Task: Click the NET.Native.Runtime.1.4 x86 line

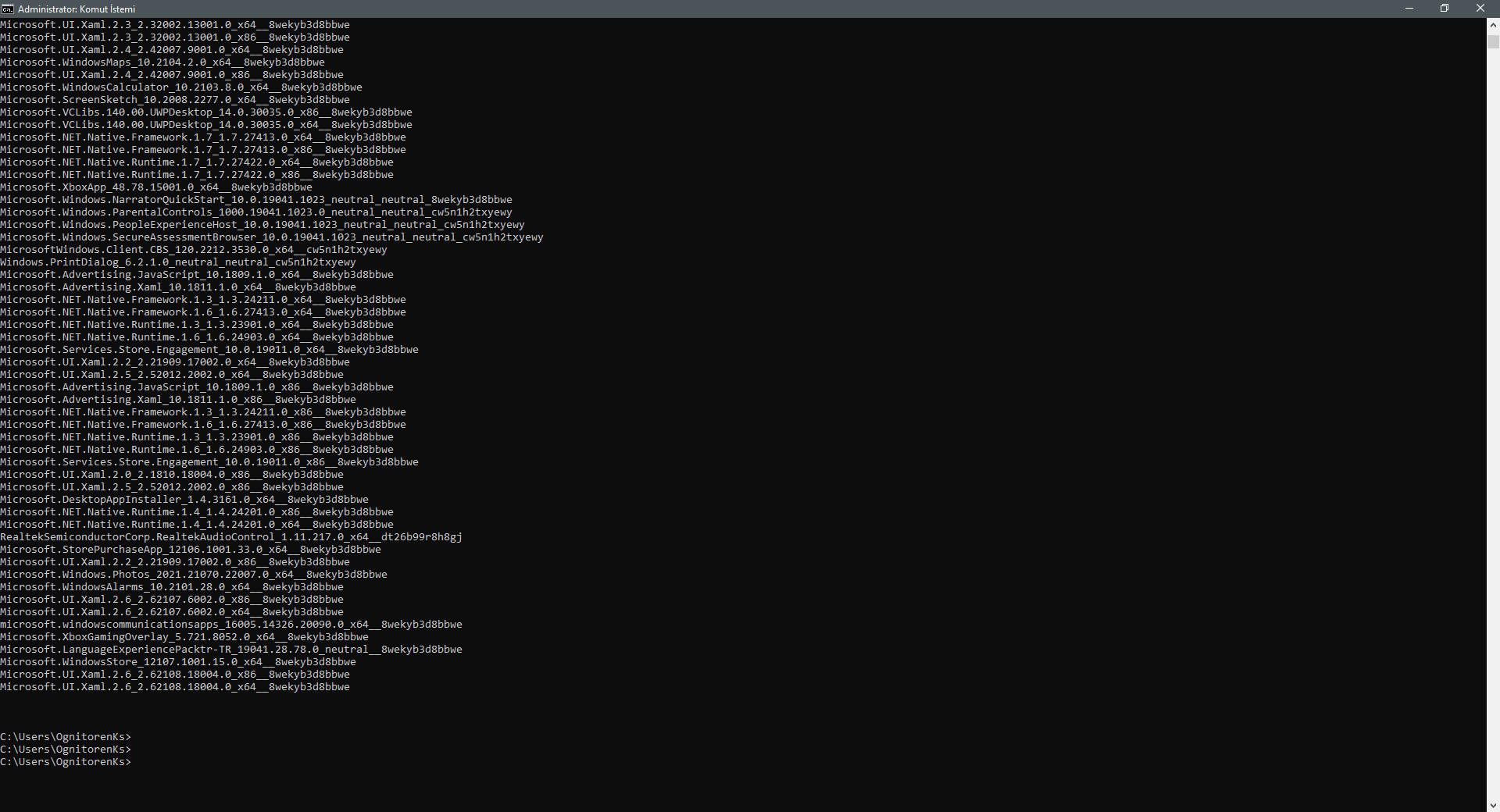Action: (x=197, y=512)
